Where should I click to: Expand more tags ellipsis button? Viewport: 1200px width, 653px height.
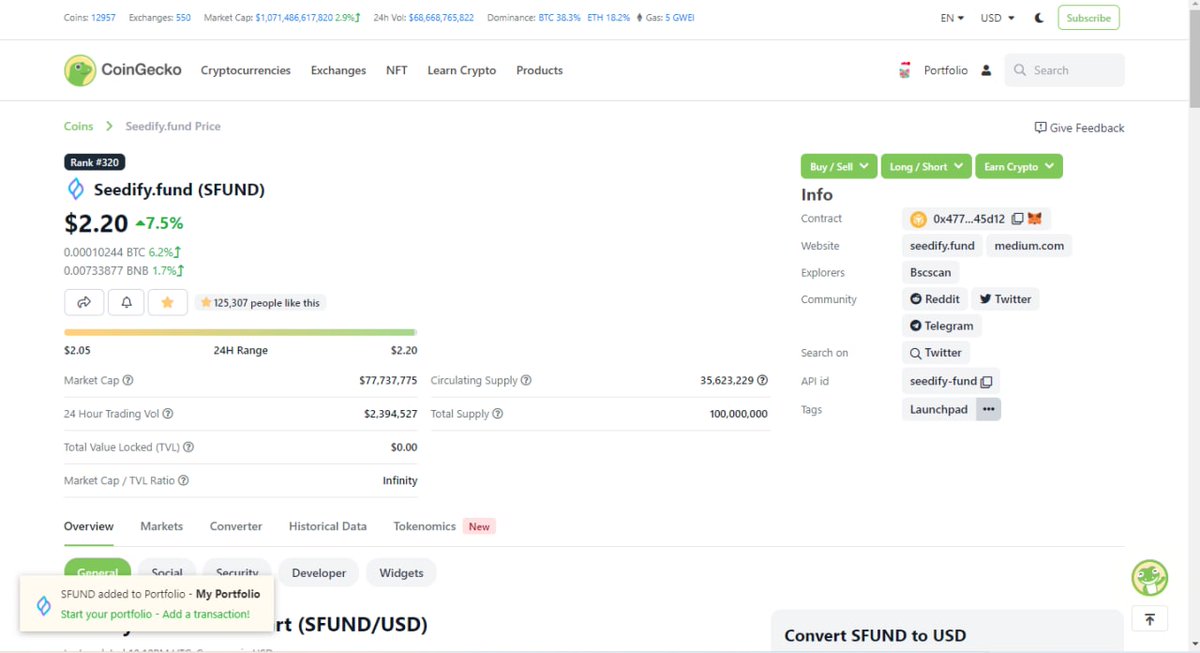pyautogui.click(x=988, y=409)
